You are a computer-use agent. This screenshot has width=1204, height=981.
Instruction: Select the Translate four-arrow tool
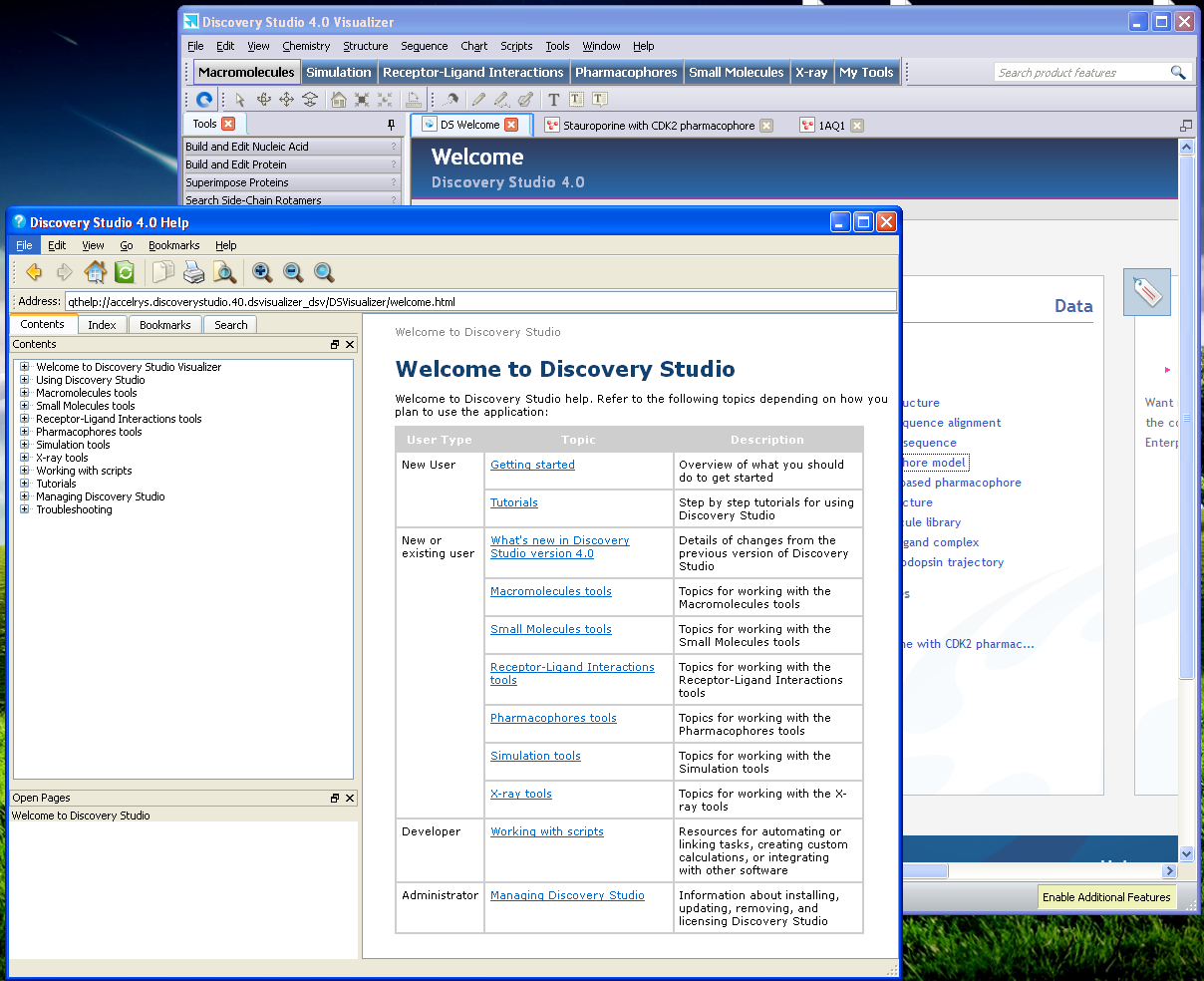coord(286,100)
